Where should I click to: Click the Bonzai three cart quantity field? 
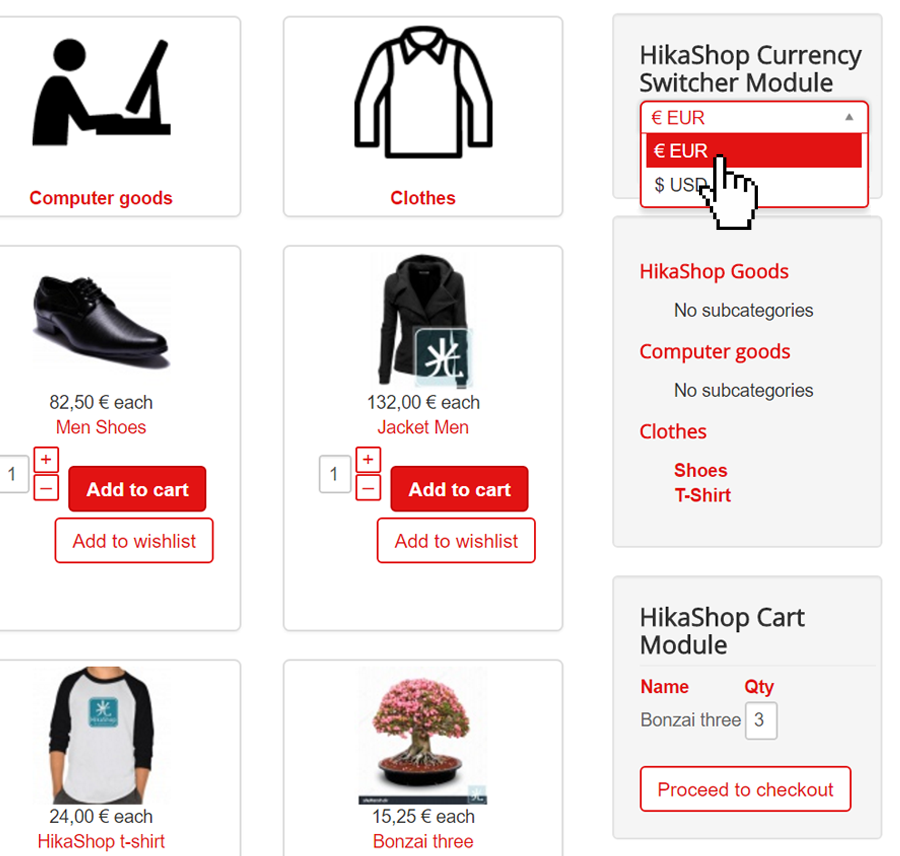point(761,720)
